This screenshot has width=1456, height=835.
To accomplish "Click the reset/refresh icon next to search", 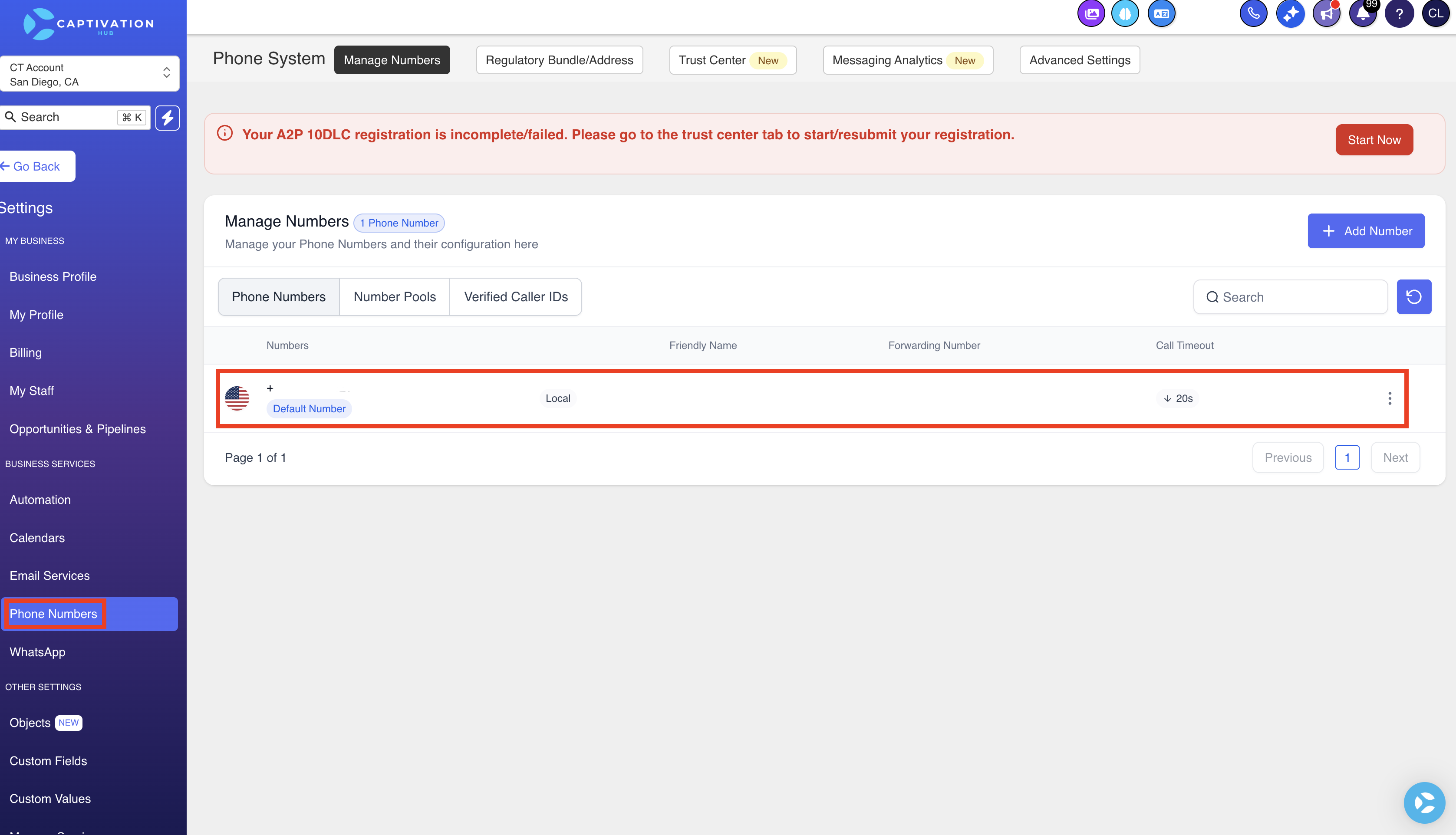I will (1414, 296).
